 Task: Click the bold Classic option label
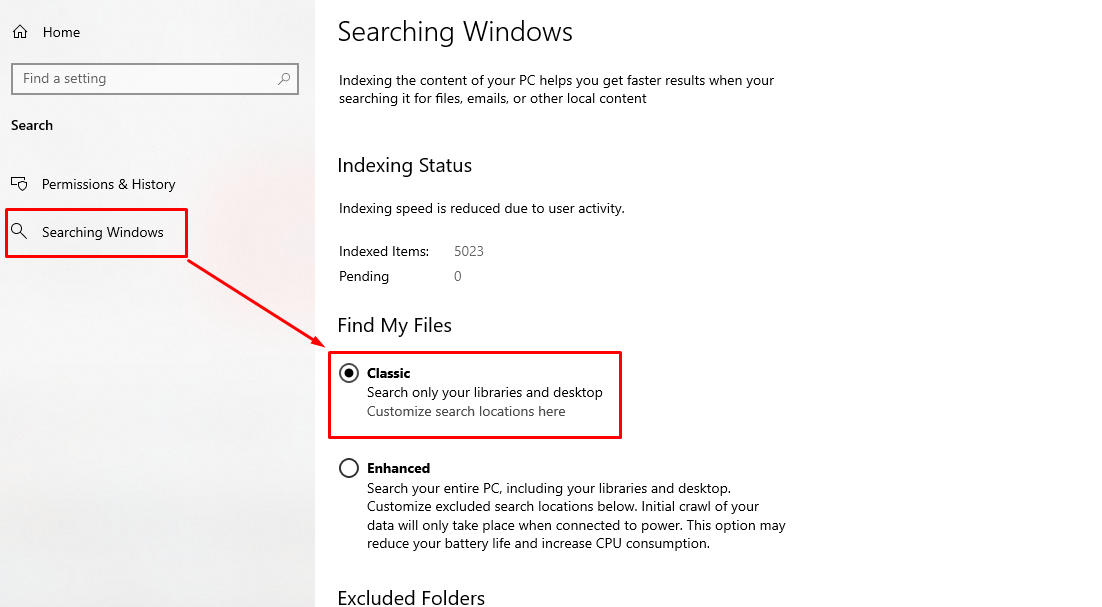pos(389,373)
